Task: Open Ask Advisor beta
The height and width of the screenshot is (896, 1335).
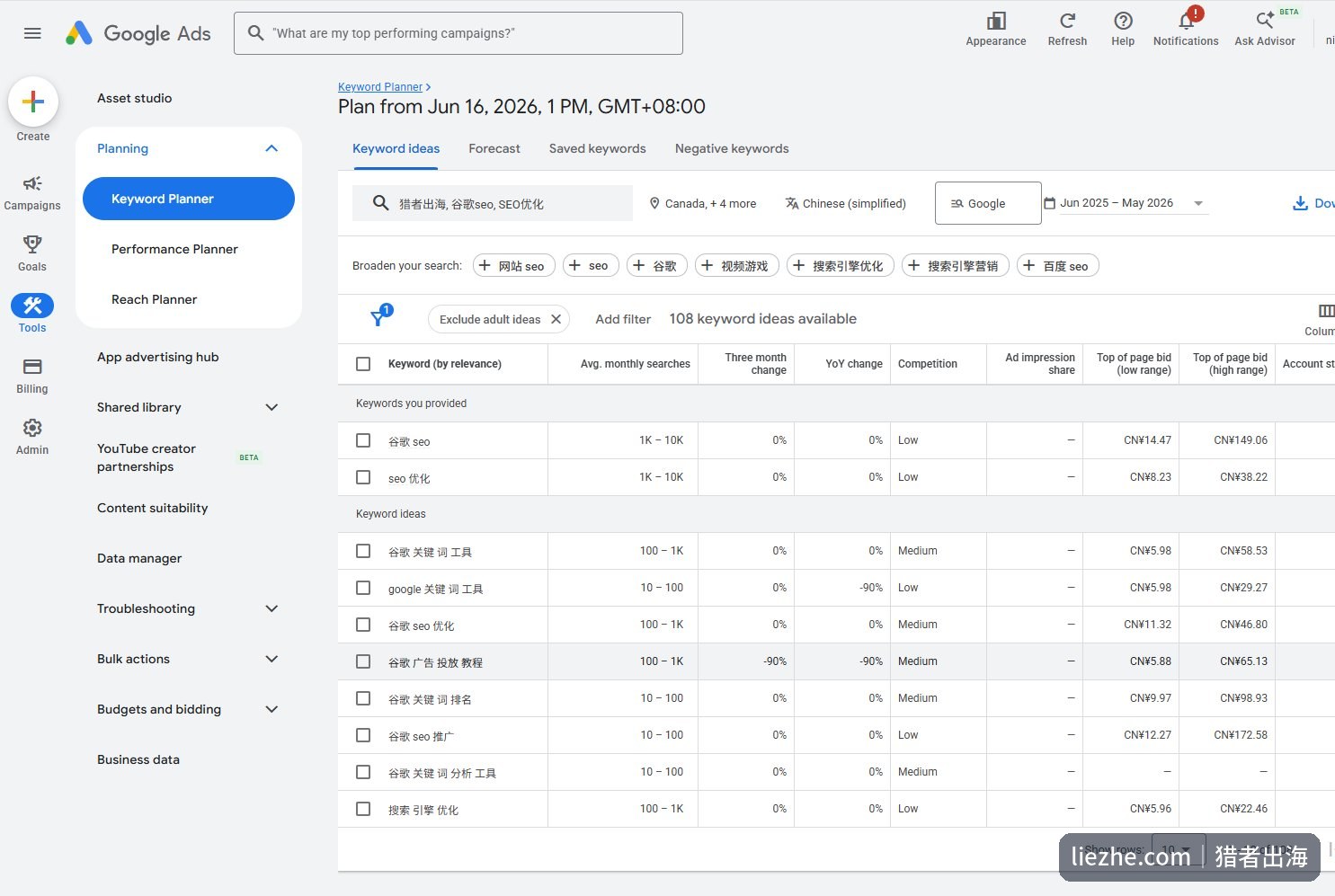Action: click(x=1265, y=29)
